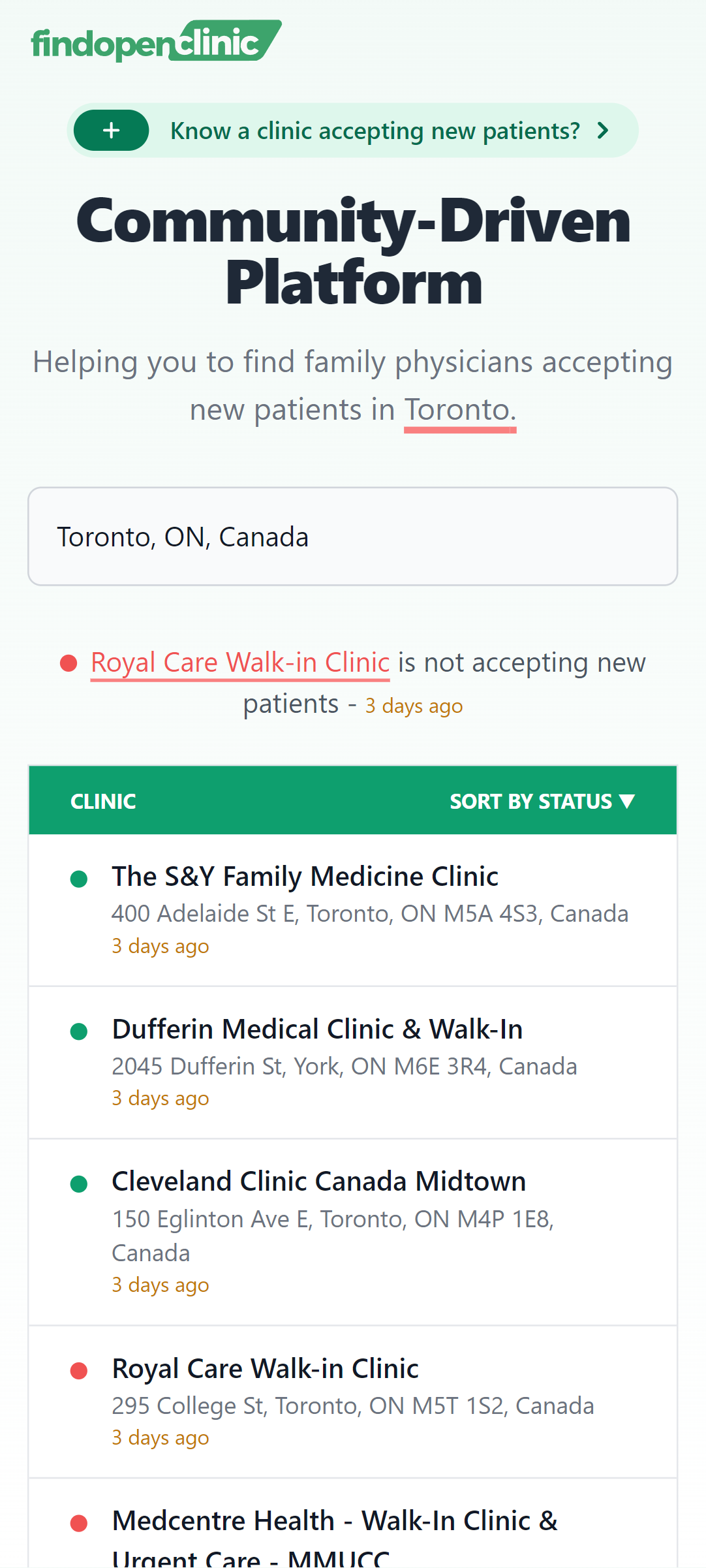
Task: Click green status dot for Dufferin Medical Clinic
Action: click(79, 1031)
